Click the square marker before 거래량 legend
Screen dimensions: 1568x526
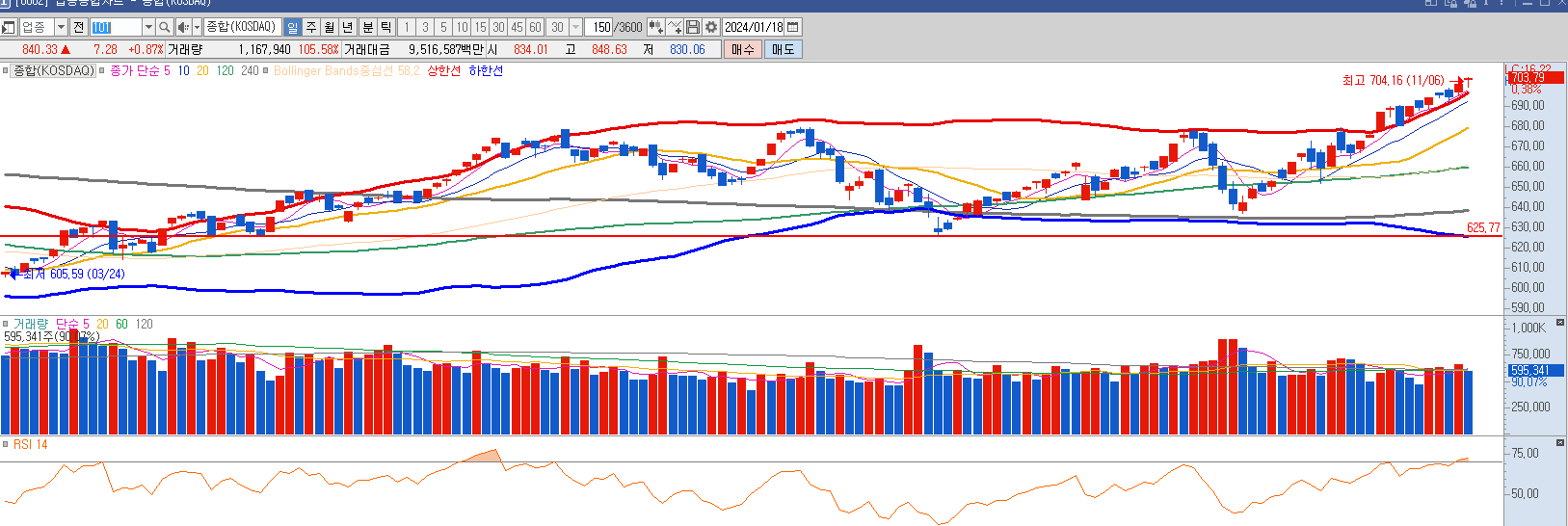(x=6, y=324)
